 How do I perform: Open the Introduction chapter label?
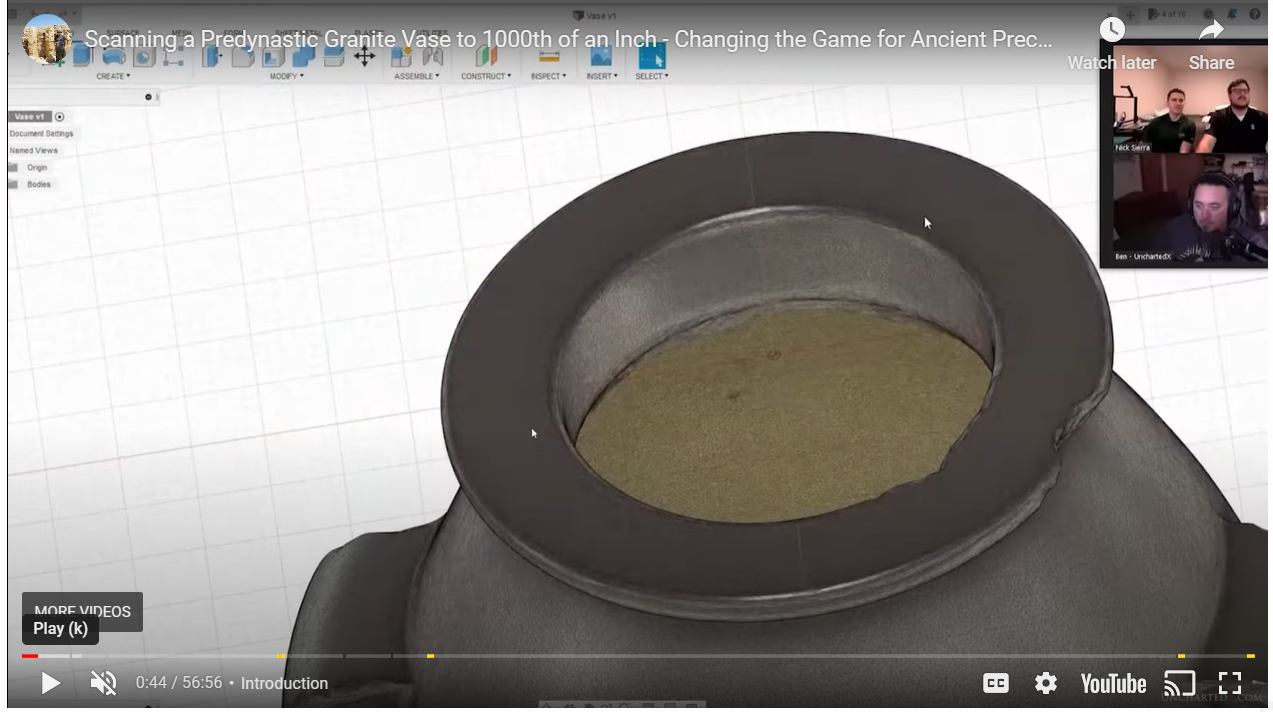pos(284,683)
